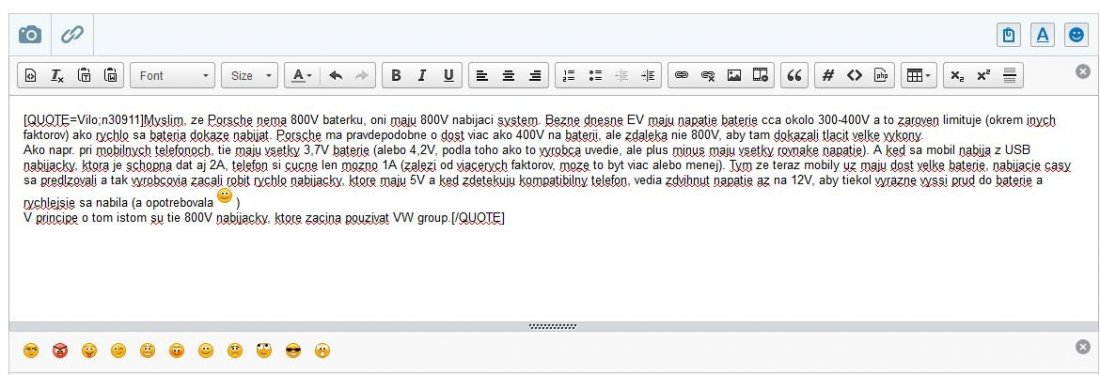The height and width of the screenshot is (375, 1100).
Task: Insert a numbered list
Action: tap(569, 76)
